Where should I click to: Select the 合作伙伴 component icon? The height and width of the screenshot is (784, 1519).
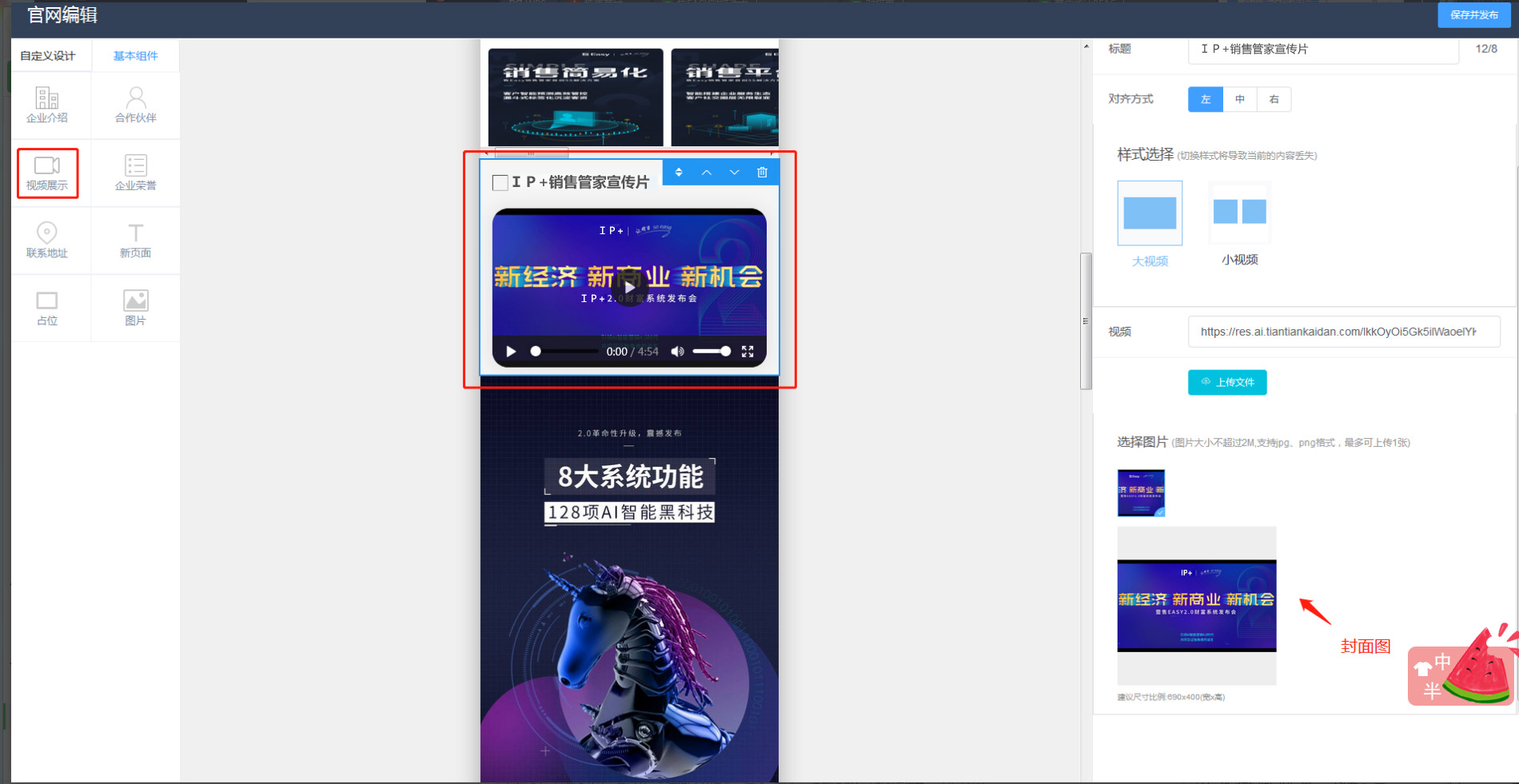point(136,105)
